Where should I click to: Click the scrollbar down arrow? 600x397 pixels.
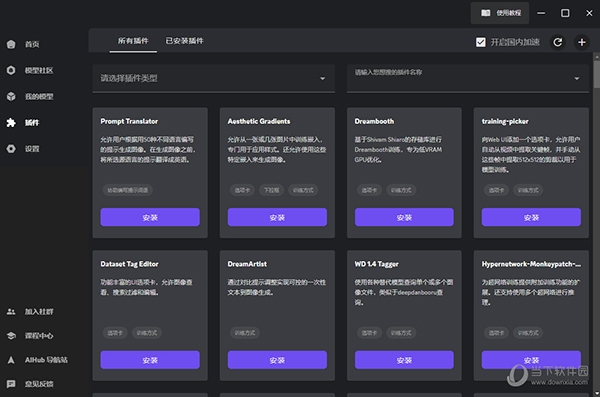click(597, 393)
